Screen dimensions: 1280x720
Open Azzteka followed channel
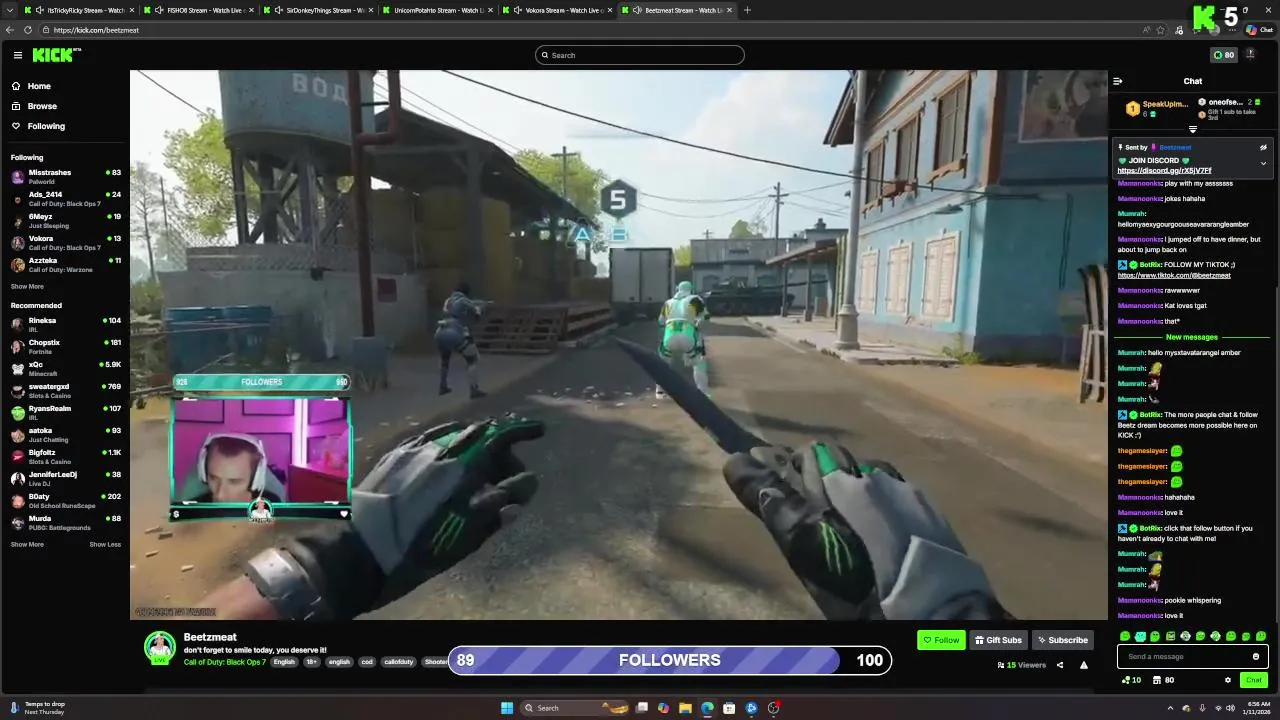coord(65,264)
